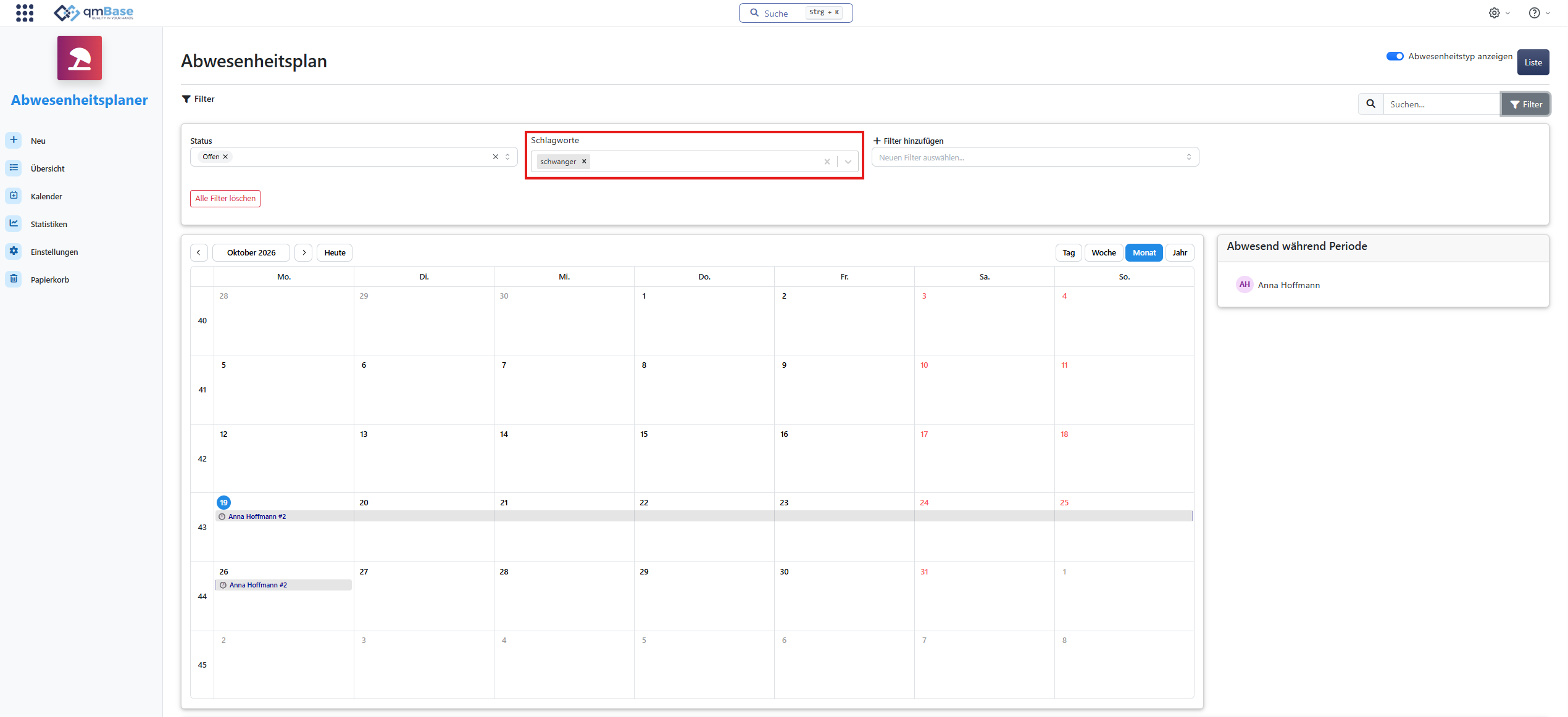Viewport: 1568px width, 717px height.
Task: Open Neuen Filter auswählen dropdown
Action: click(1035, 157)
